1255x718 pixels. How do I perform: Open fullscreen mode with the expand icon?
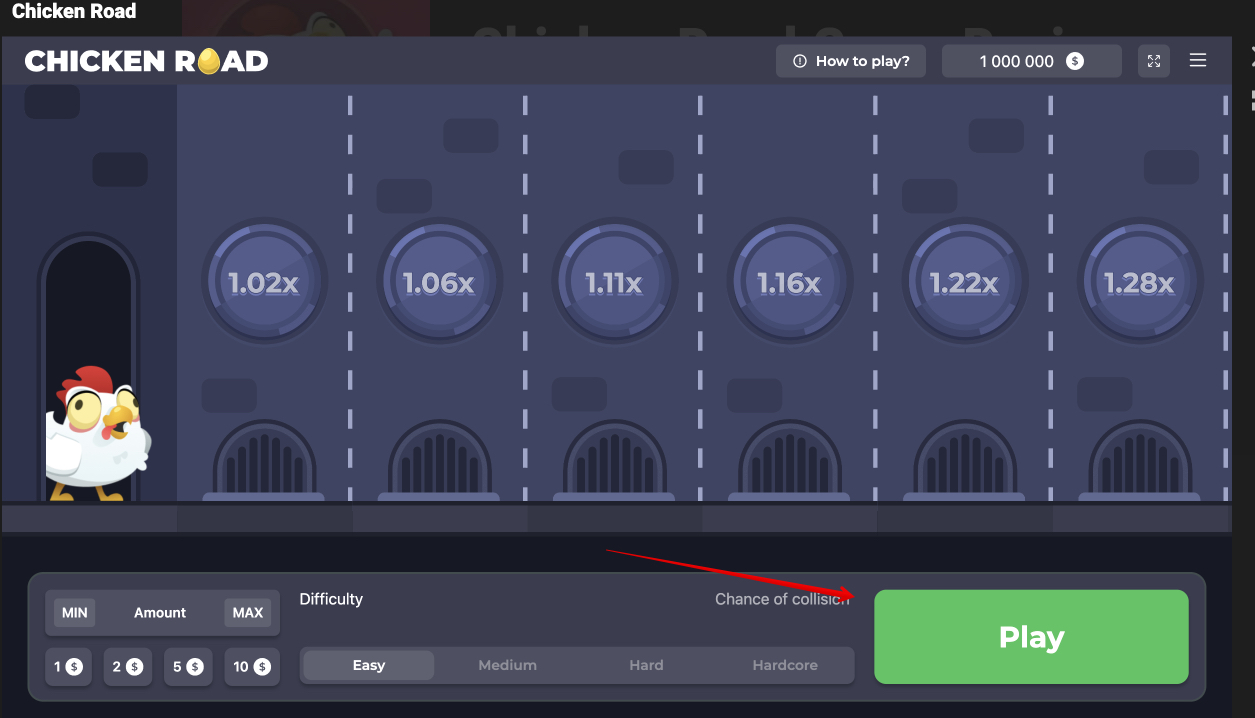click(1153, 60)
